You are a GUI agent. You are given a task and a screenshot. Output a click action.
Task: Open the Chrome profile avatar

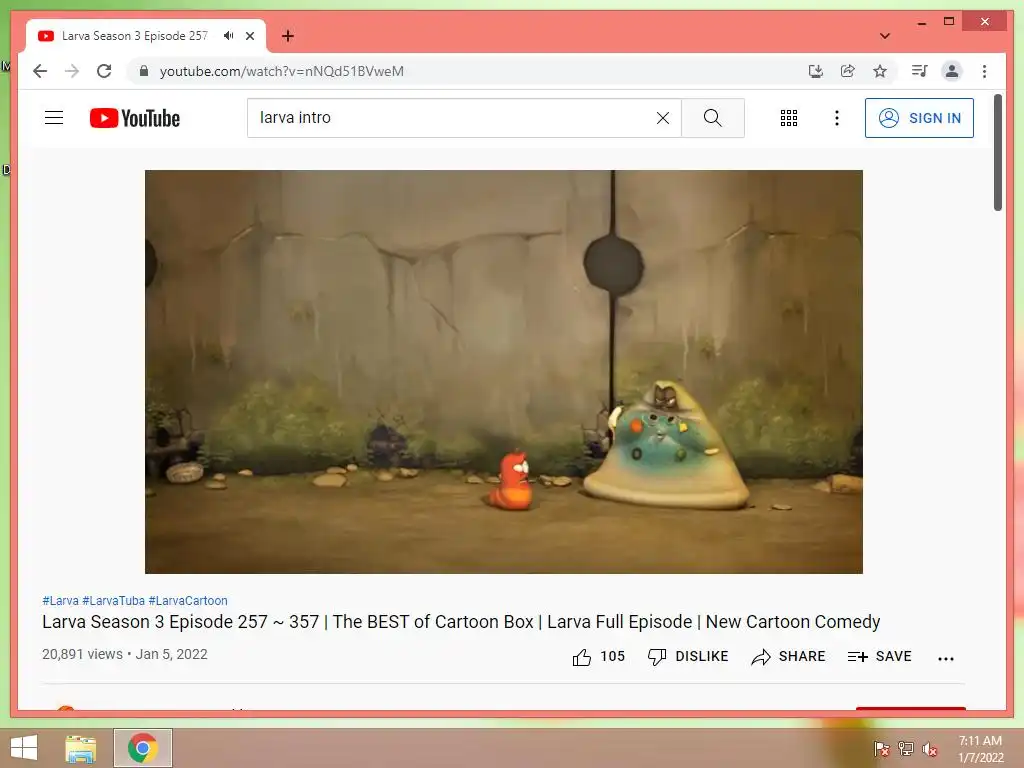point(952,71)
